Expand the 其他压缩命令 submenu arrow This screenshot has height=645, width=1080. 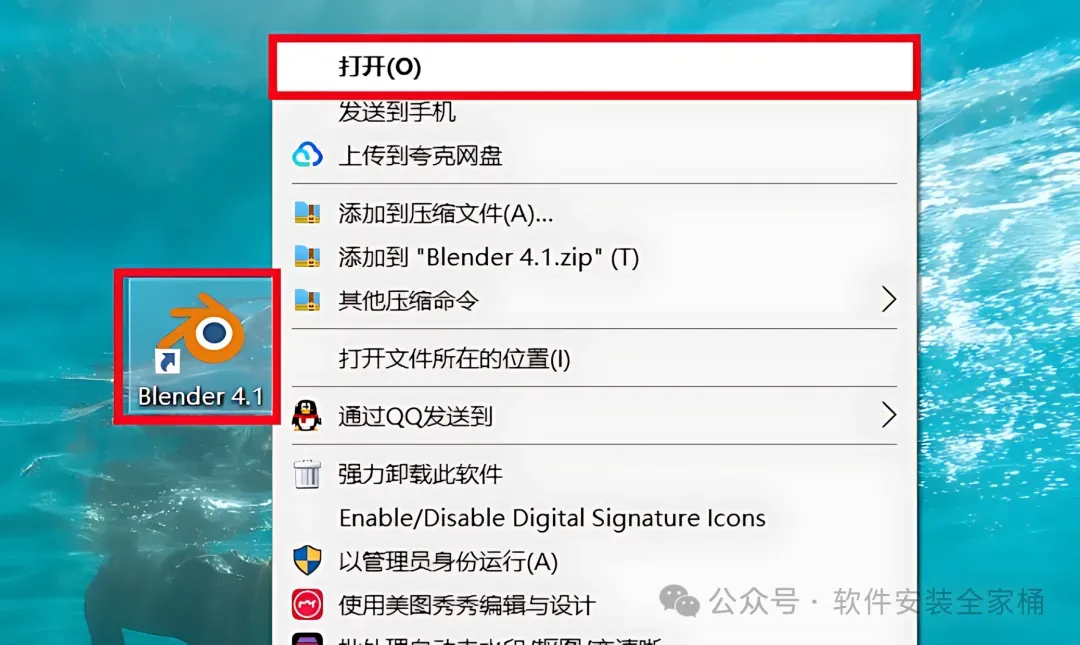tap(889, 300)
